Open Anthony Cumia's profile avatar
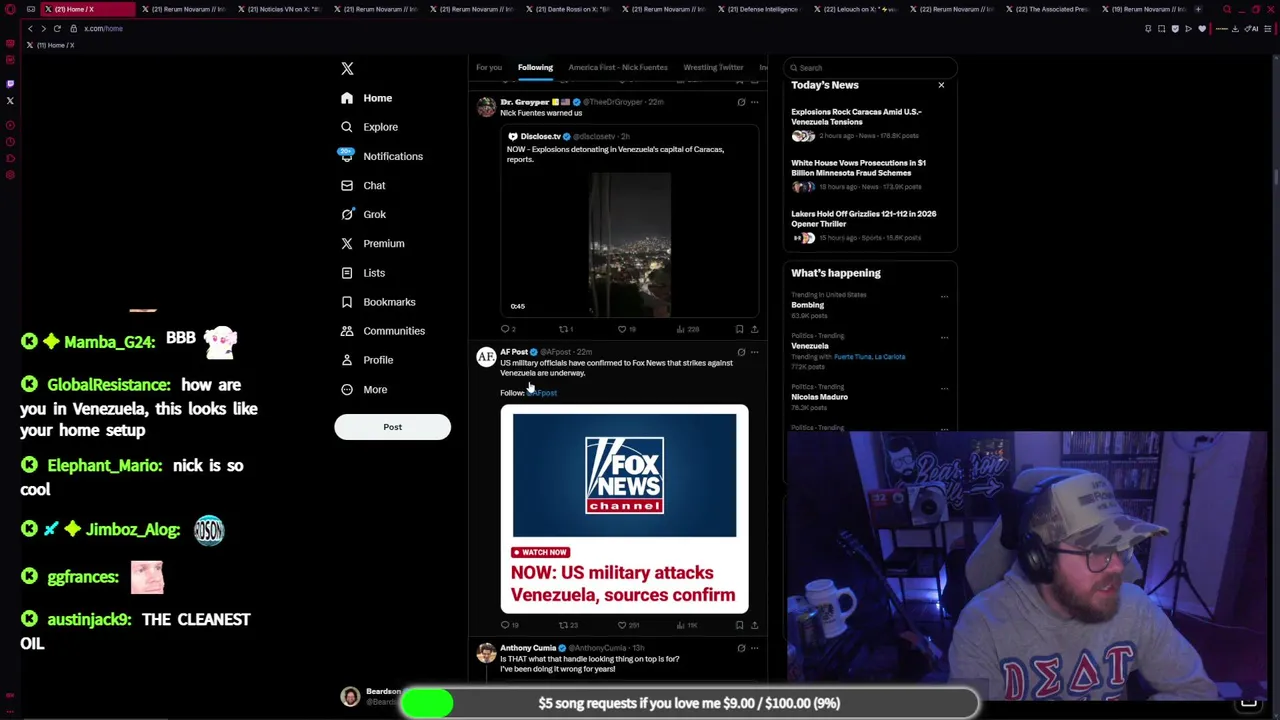 (486, 652)
